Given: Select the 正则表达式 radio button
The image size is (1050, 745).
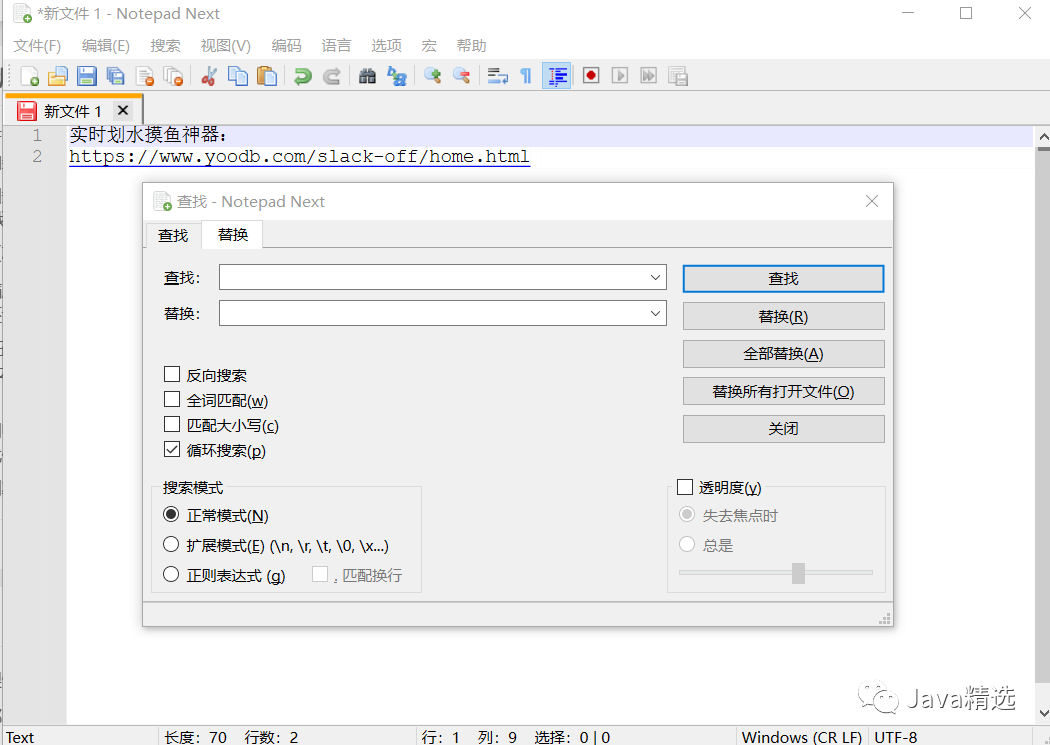Looking at the screenshot, I should (171, 574).
